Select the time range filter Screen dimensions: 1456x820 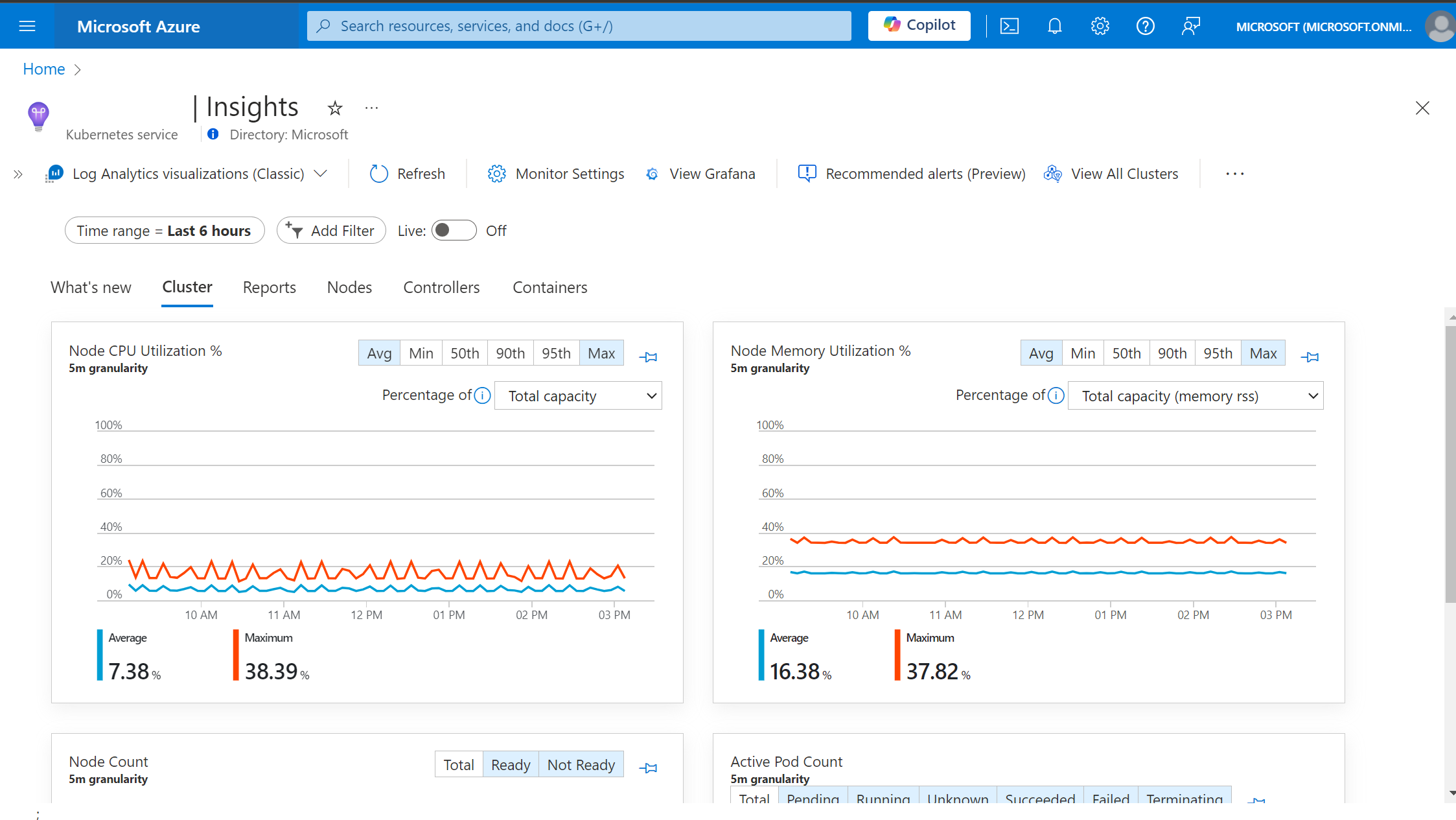(x=164, y=231)
